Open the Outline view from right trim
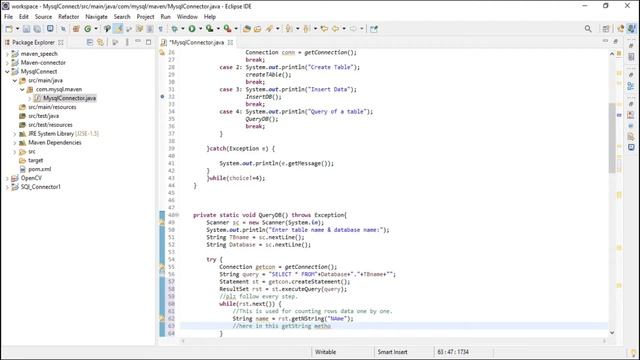Screen dimensions: 640x360 tap(631, 86)
